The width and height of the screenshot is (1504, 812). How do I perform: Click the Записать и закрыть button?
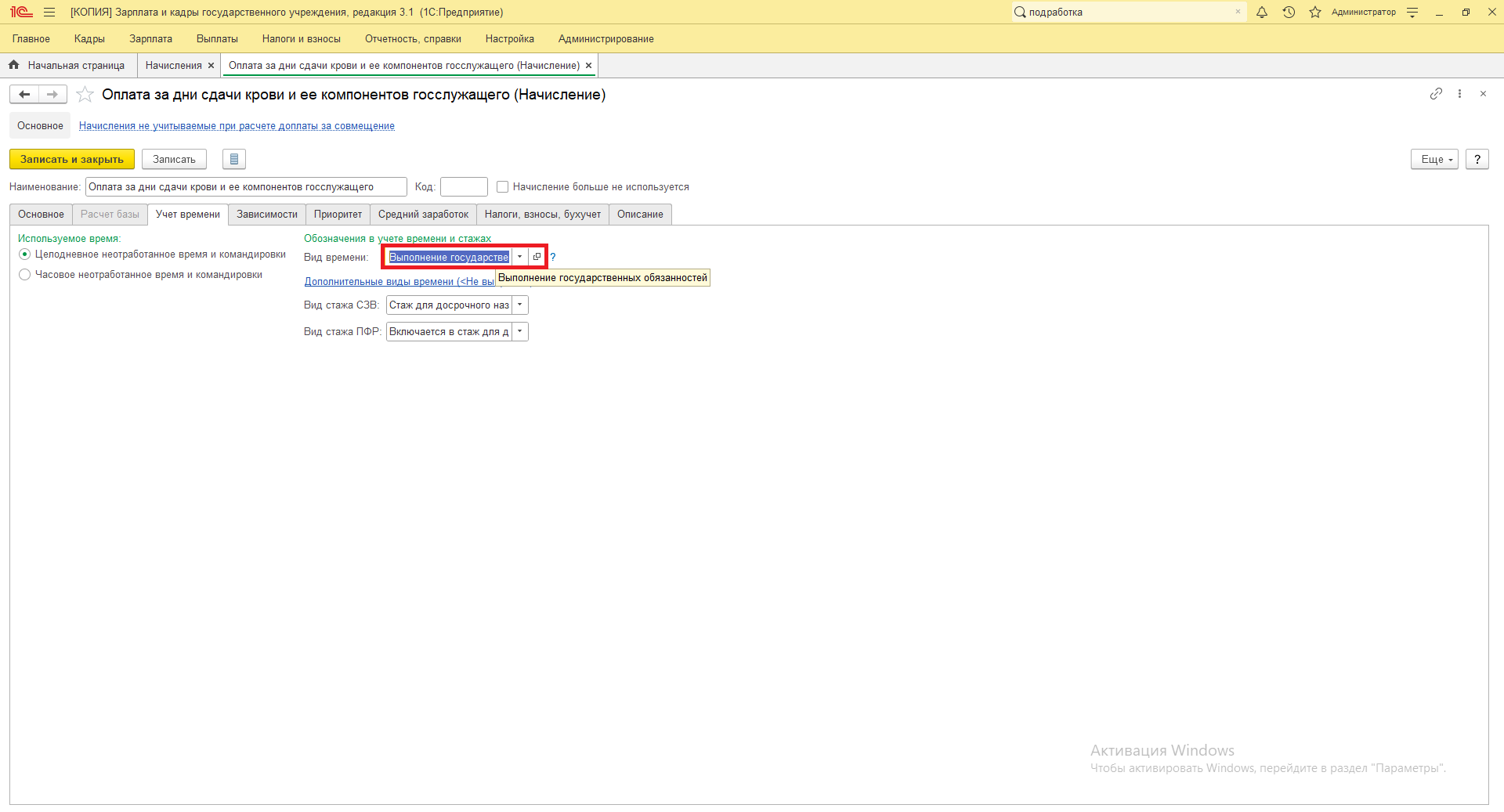(x=72, y=159)
